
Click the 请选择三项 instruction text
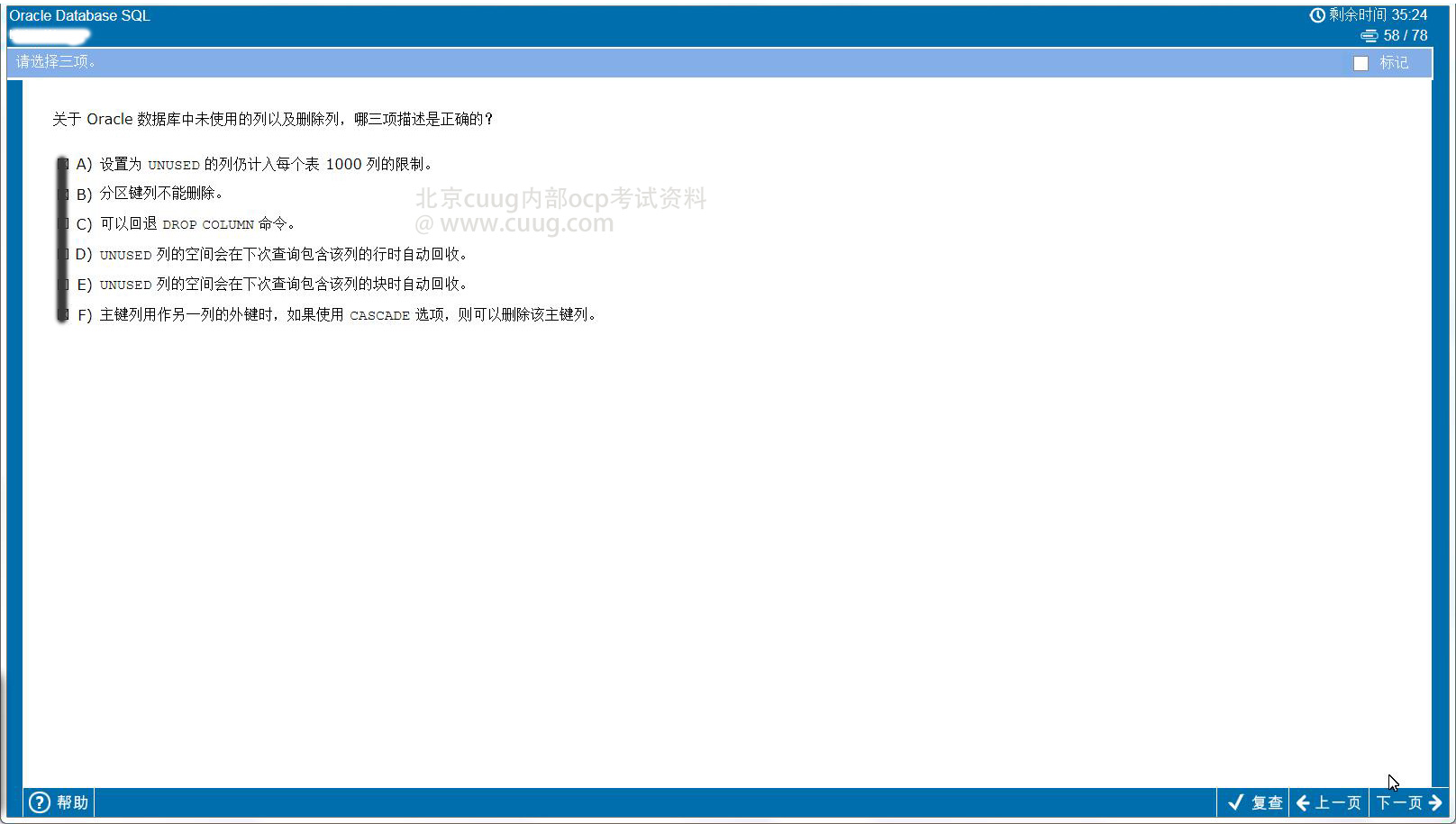pyautogui.click(x=56, y=62)
